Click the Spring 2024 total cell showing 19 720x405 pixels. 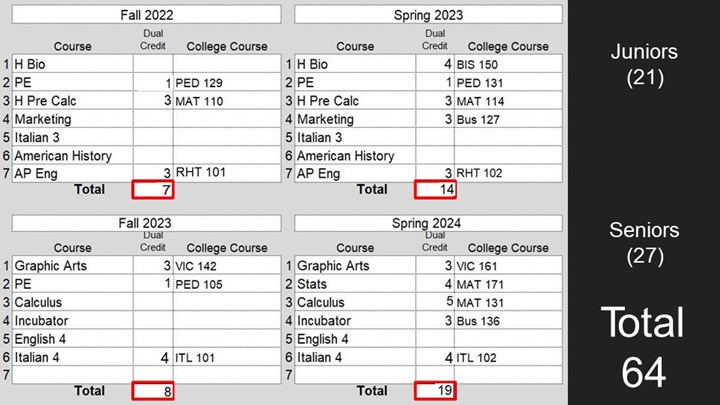435,391
